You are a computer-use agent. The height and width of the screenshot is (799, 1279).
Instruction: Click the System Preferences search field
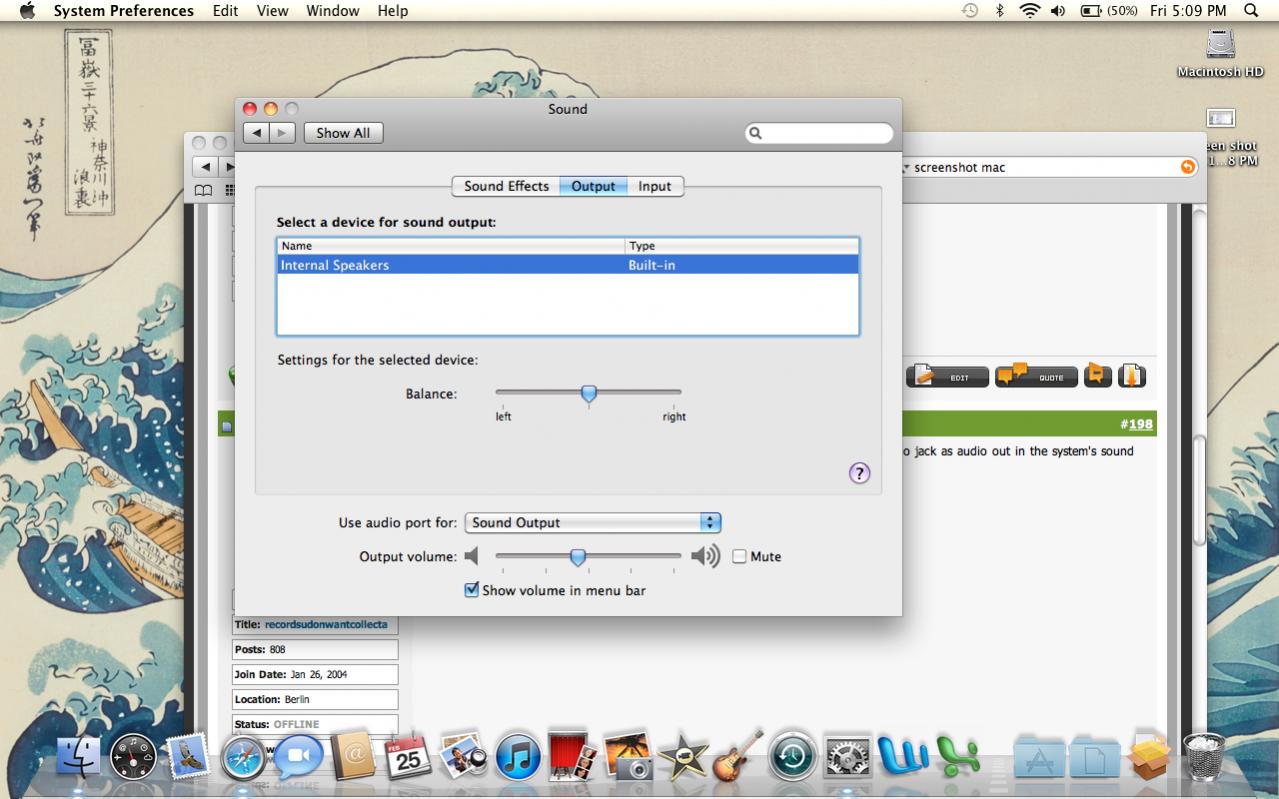point(819,133)
